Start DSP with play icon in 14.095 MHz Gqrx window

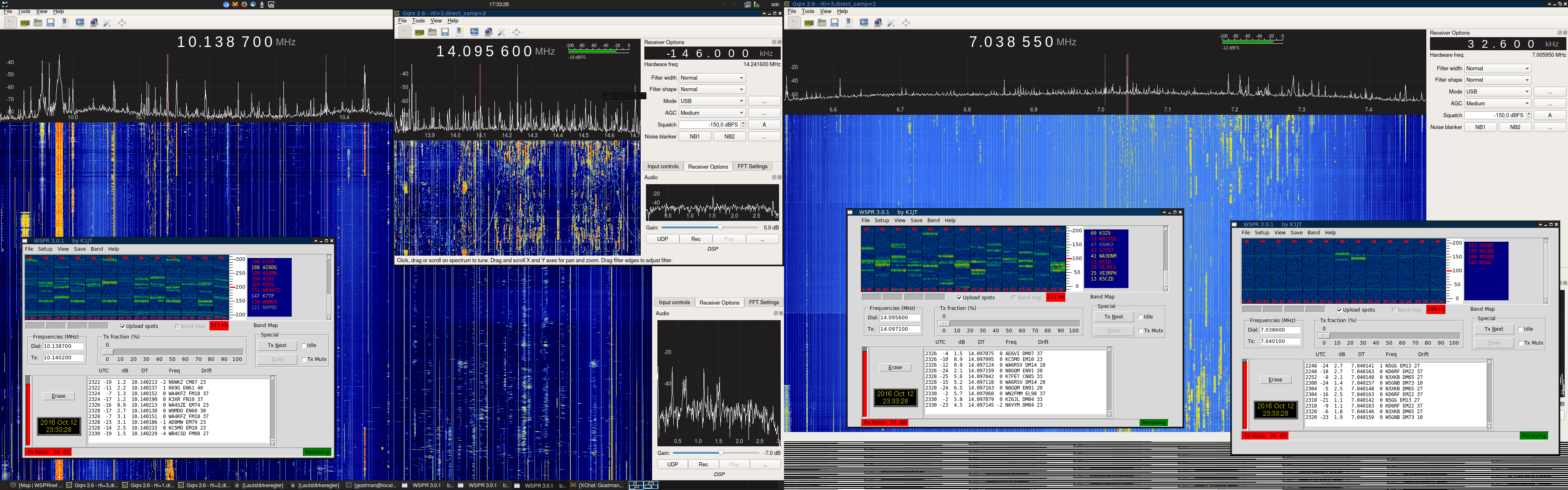pyautogui.click(x=405, y=32)
